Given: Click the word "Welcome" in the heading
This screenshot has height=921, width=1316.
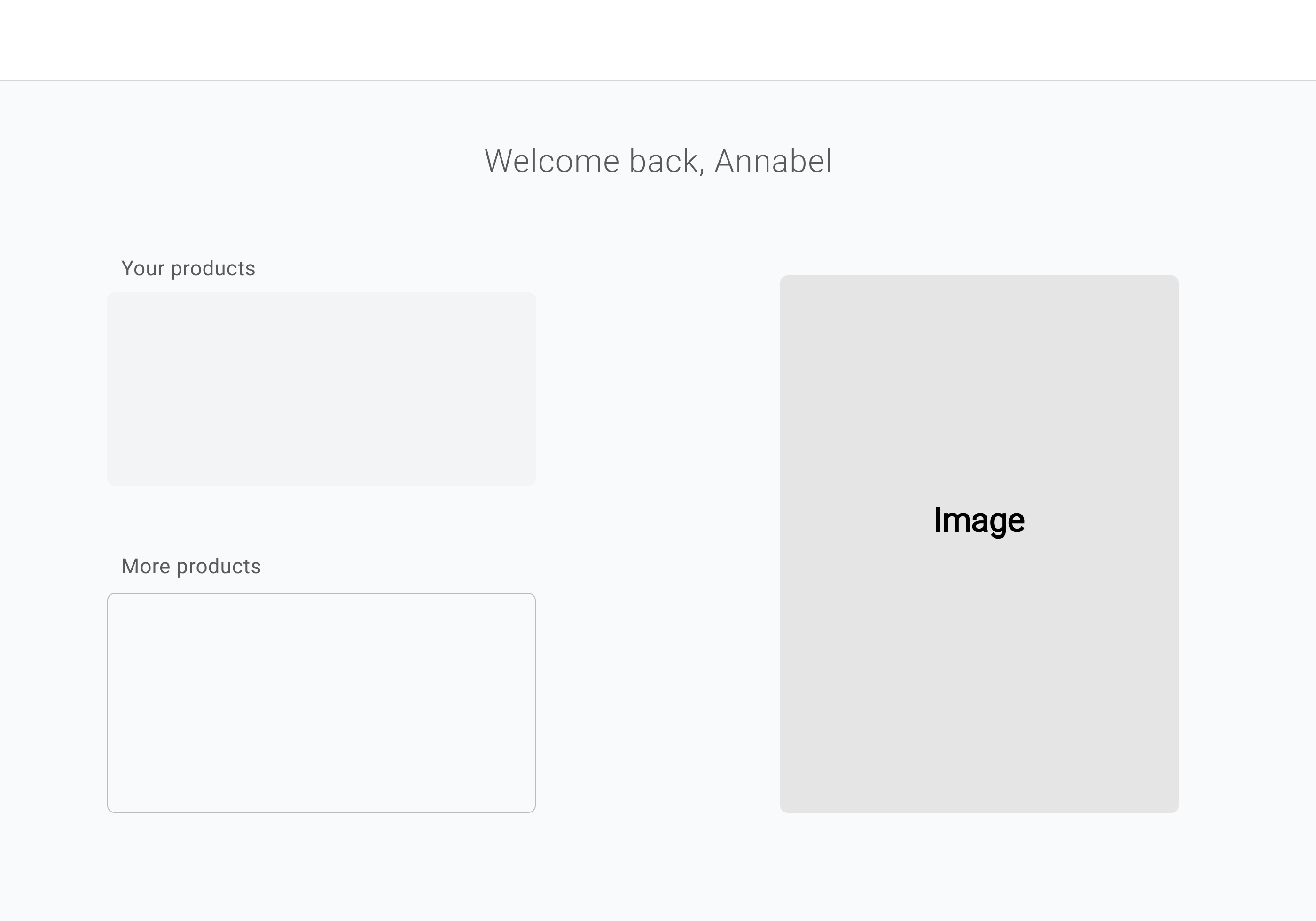Looking at the screenshot, I should click(552, 161).
